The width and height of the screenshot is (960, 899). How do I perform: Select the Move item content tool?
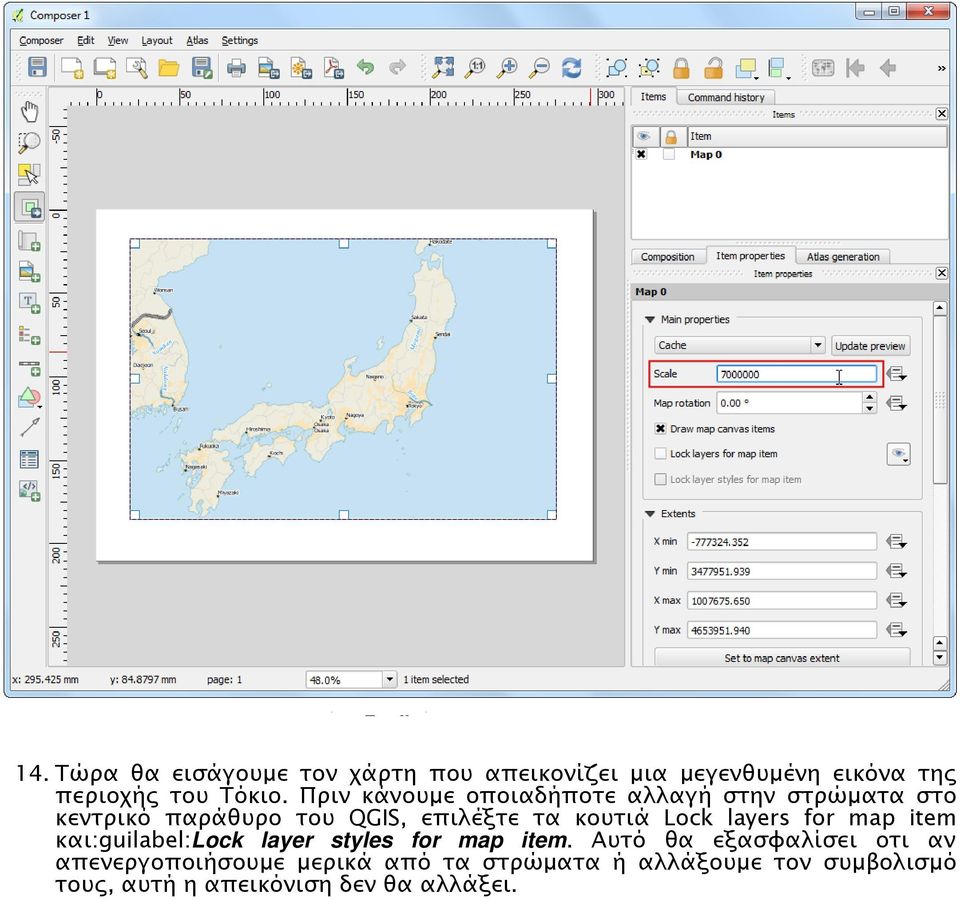click(29, 208)
